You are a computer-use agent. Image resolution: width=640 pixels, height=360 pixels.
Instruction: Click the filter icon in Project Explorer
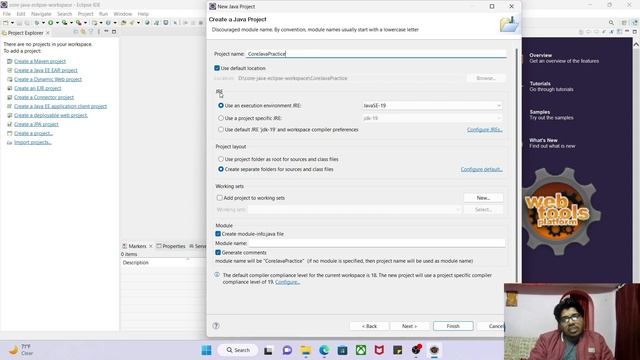click(x=91, y=32)
